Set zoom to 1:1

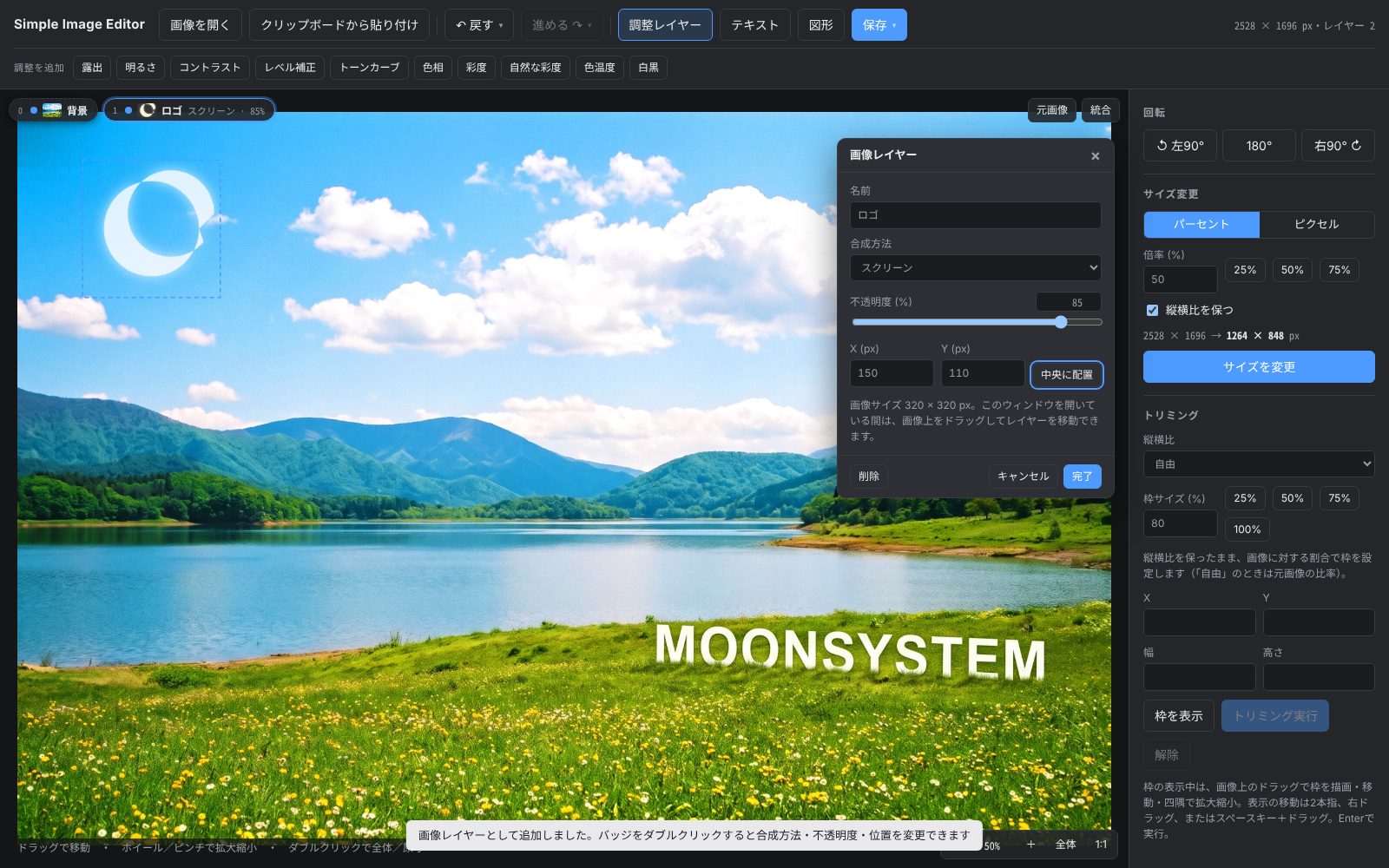[1101, 845]
